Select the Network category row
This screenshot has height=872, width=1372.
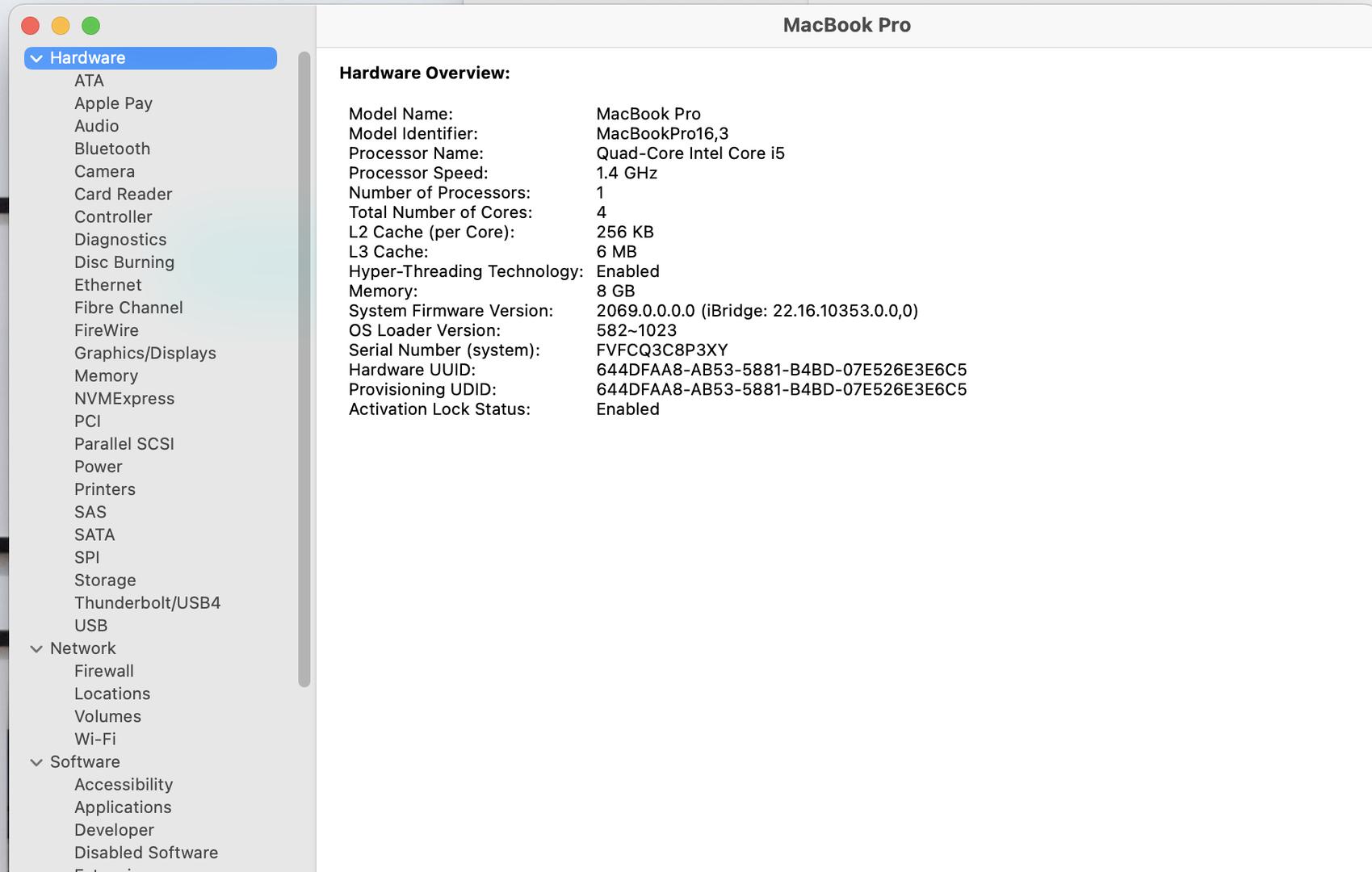pyautogui.click(x=150, y=648)
